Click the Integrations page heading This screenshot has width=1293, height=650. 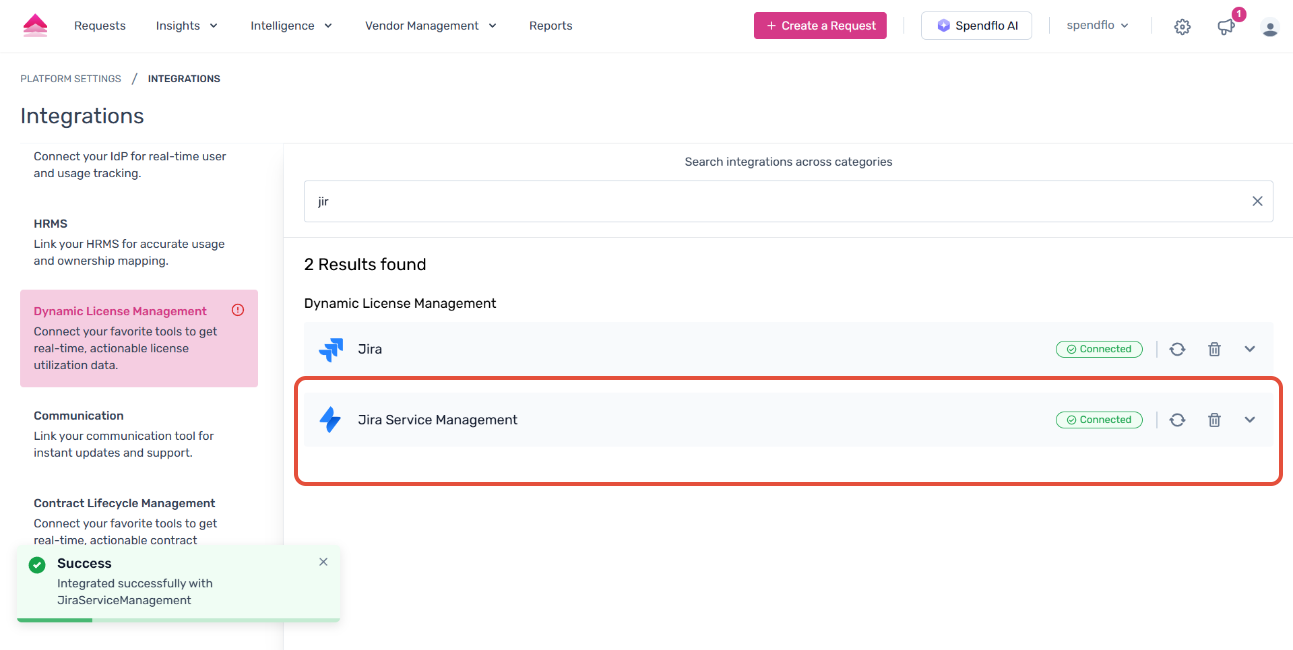[82, 116]
